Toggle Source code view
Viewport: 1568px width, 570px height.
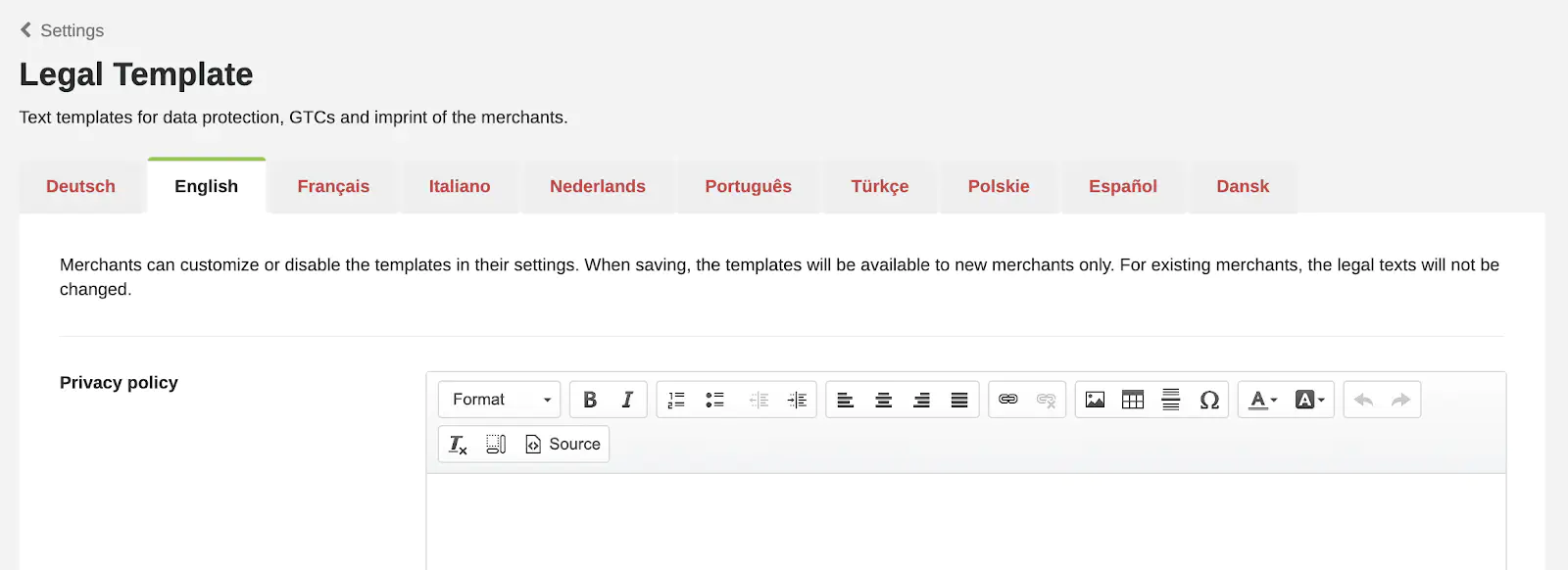tap(563, 445)
